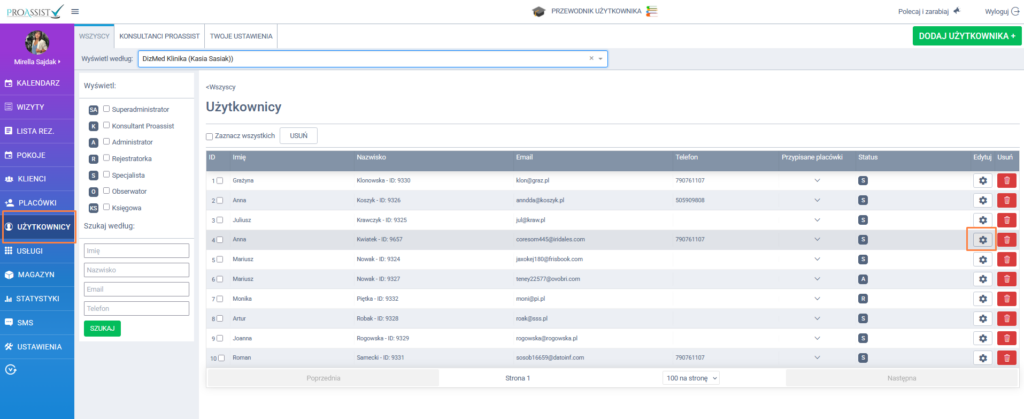Delete user Grażyna Klonowska with trash icon

tap(1007, 180)
